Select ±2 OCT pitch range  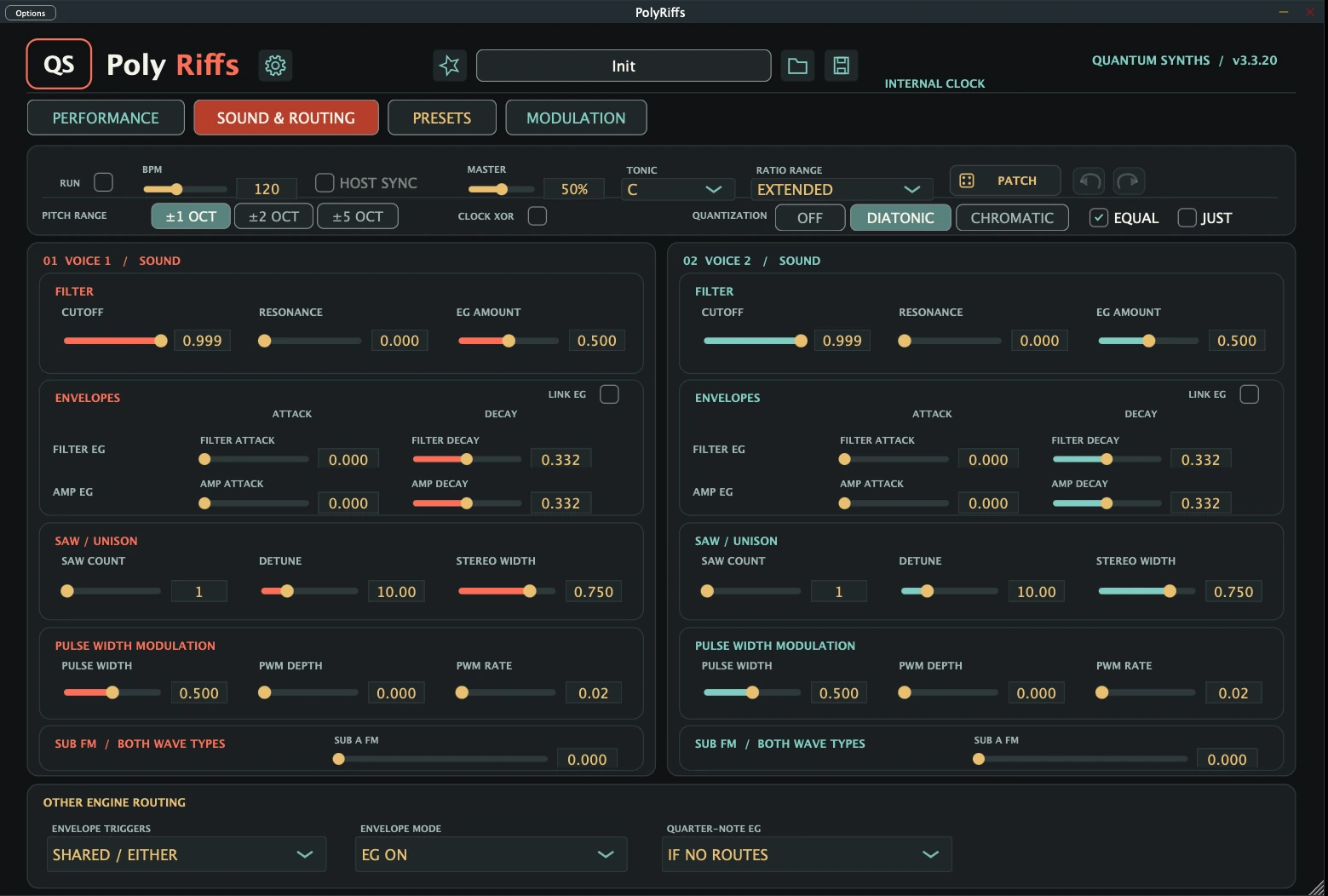click(273, 216)
